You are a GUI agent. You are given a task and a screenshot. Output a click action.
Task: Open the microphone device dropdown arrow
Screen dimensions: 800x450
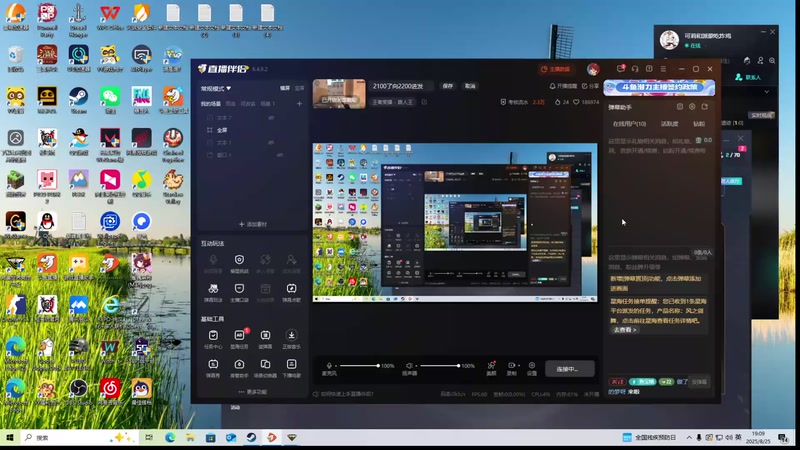(x=336, y=366)
